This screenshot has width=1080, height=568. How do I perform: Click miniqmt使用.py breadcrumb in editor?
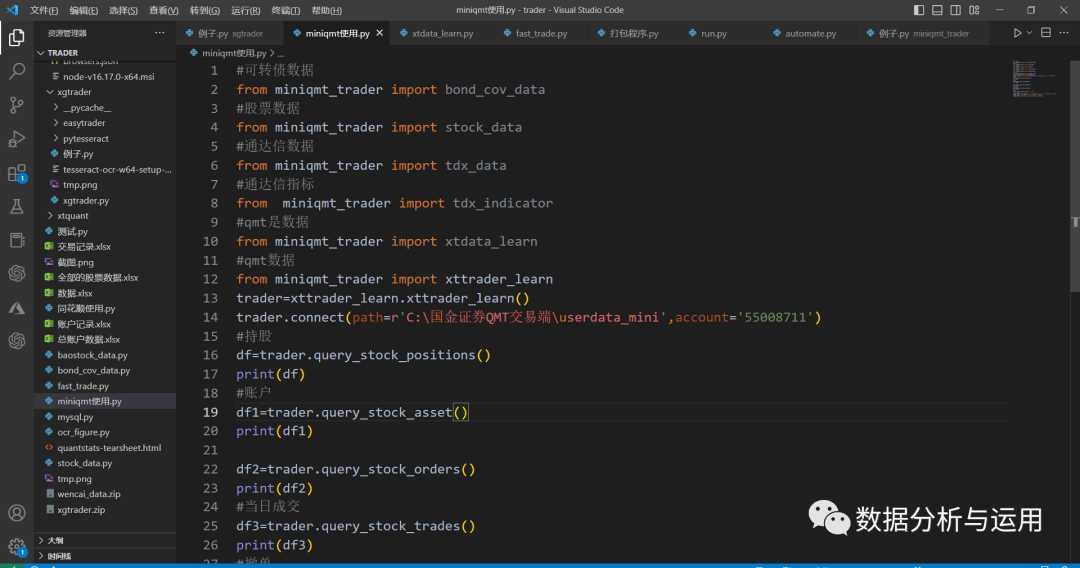pos(233,53)
